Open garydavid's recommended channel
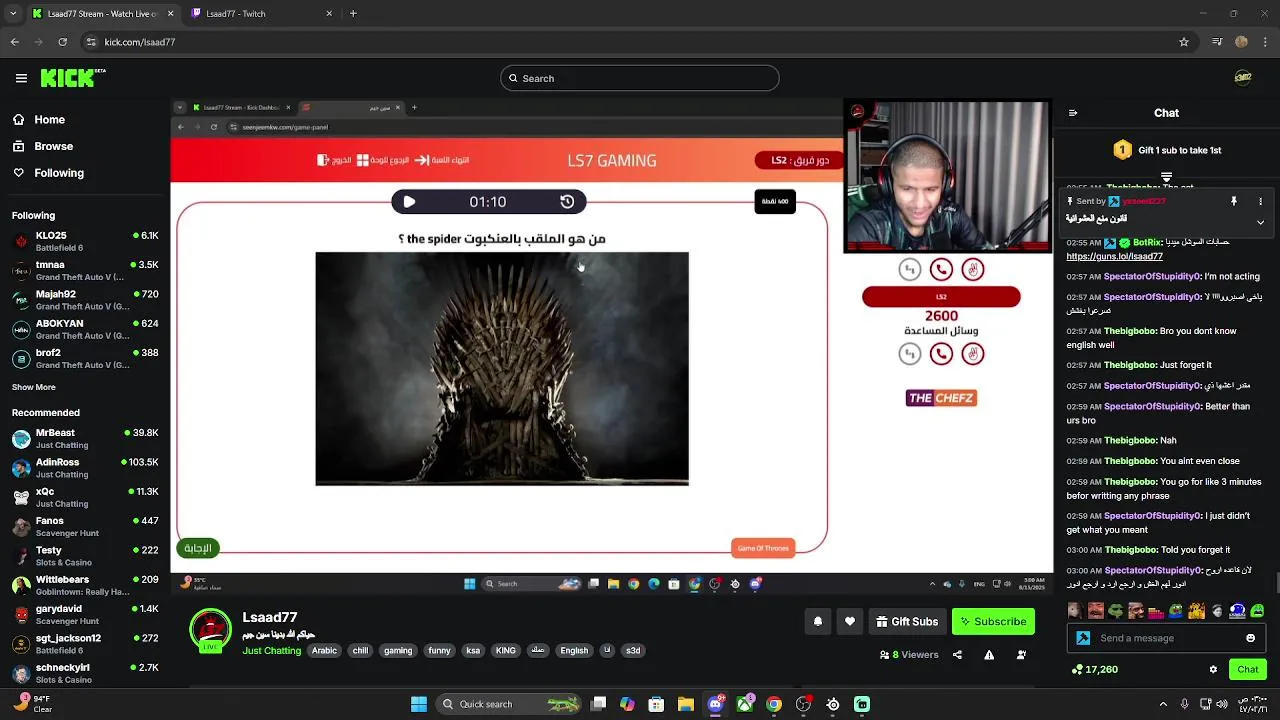 (x=85, y=615)
